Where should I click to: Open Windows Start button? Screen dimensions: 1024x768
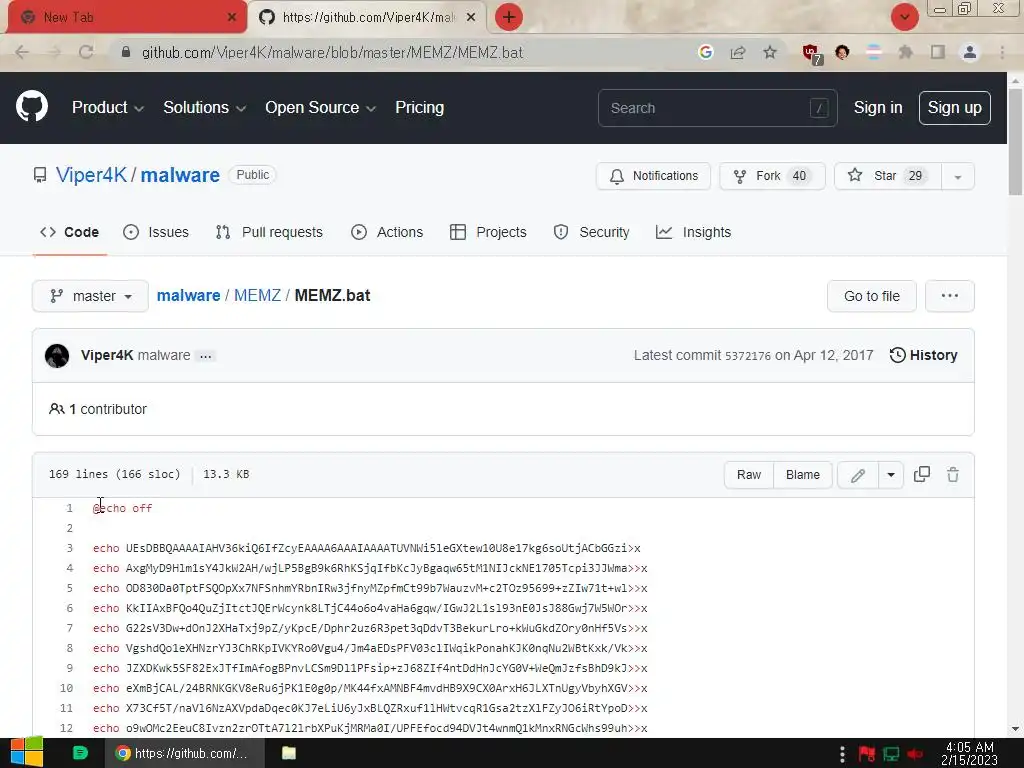click(x=26, y=752)
